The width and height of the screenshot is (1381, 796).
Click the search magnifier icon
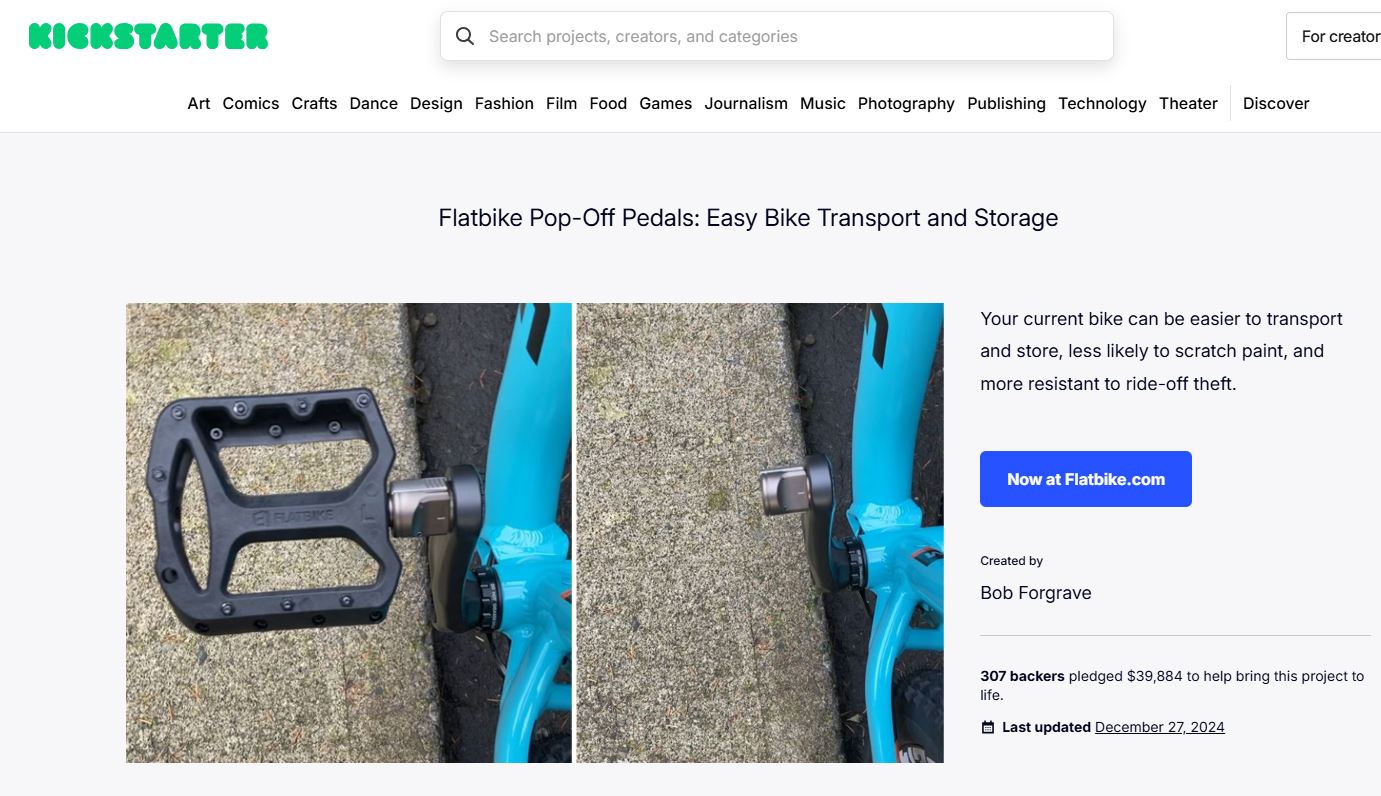(x=465, y=37)
